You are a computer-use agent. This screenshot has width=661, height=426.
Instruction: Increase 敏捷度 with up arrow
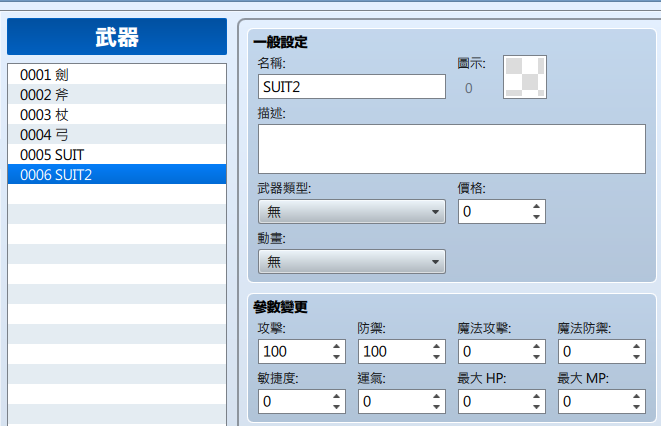click(336, 396)
